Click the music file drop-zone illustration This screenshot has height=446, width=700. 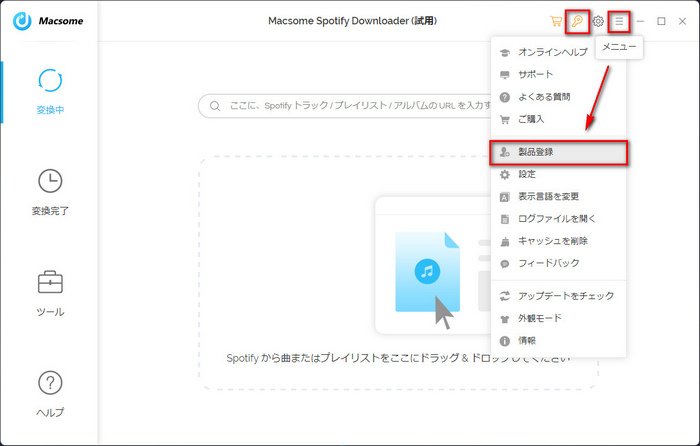(x=433, y=266)
